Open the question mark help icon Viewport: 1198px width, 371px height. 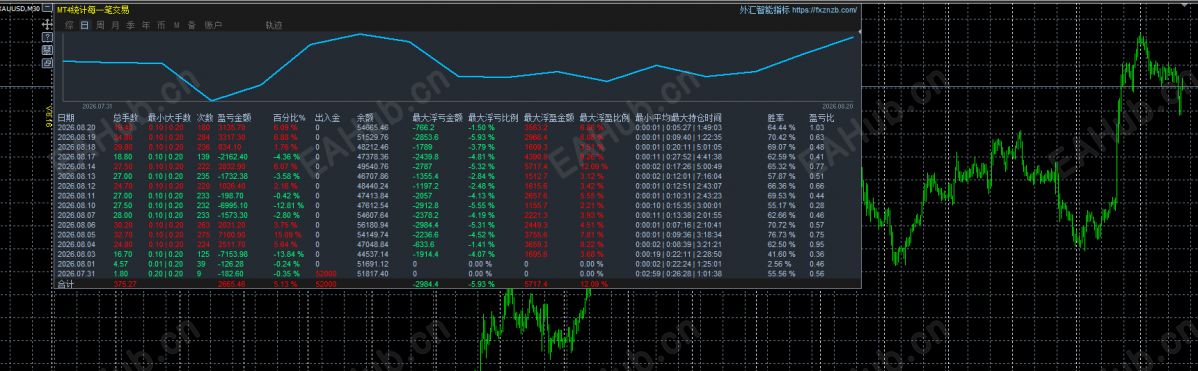pyautogui.click(x=47, y=37)
